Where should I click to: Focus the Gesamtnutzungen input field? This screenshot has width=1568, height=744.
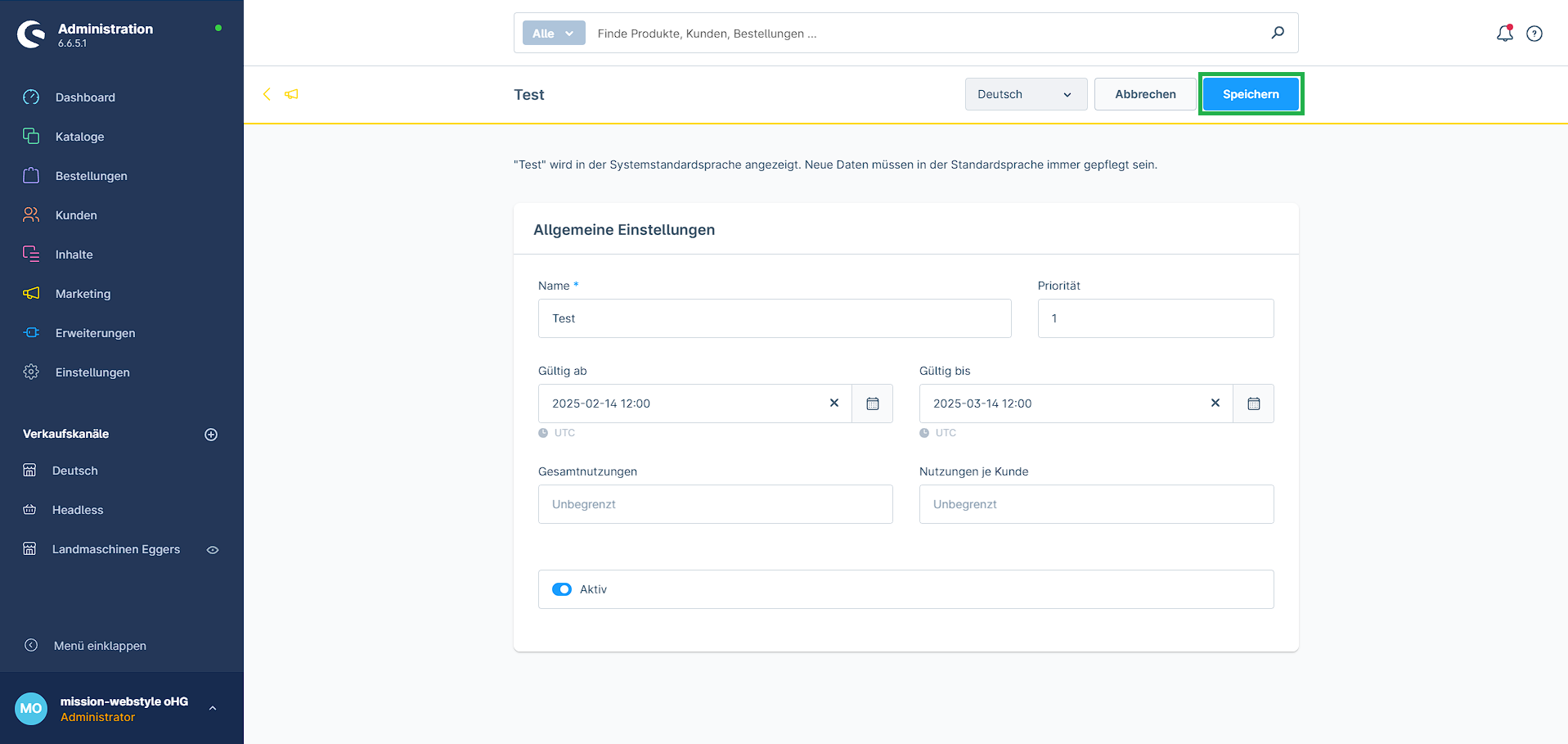click(x=715, y=504)
